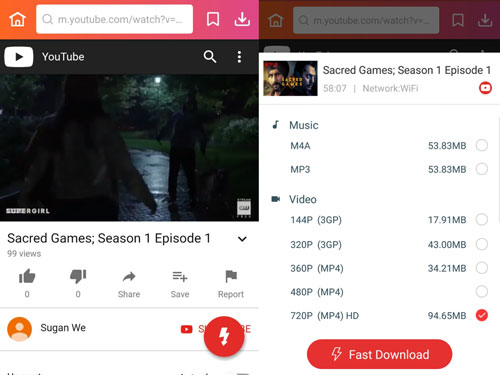Click the 'Video' section heading

click(x=303, y=199)
